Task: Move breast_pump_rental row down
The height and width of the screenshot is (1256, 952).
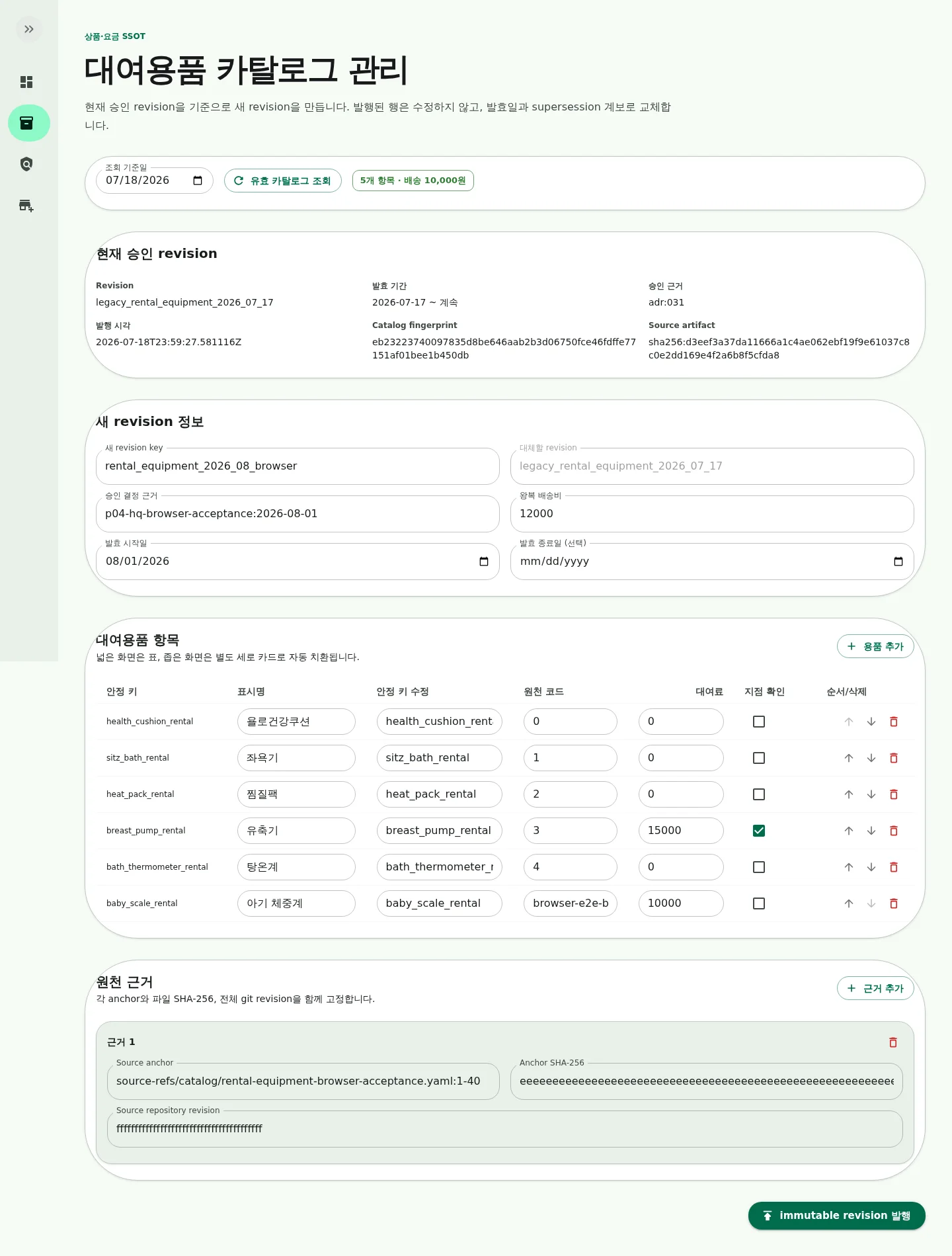Action: pos(871,831)
